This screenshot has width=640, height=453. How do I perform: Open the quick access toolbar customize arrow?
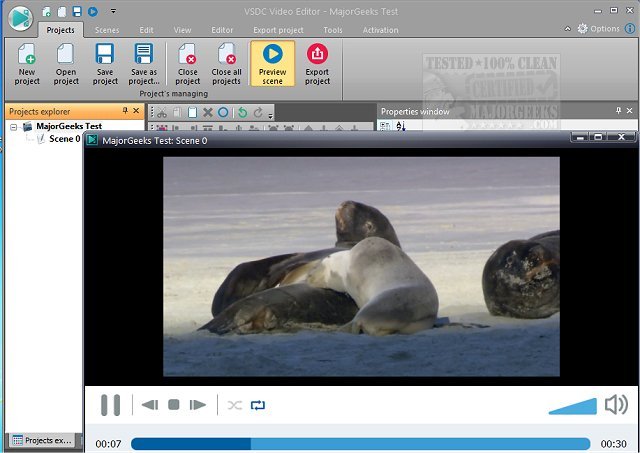tap(112, 12)
